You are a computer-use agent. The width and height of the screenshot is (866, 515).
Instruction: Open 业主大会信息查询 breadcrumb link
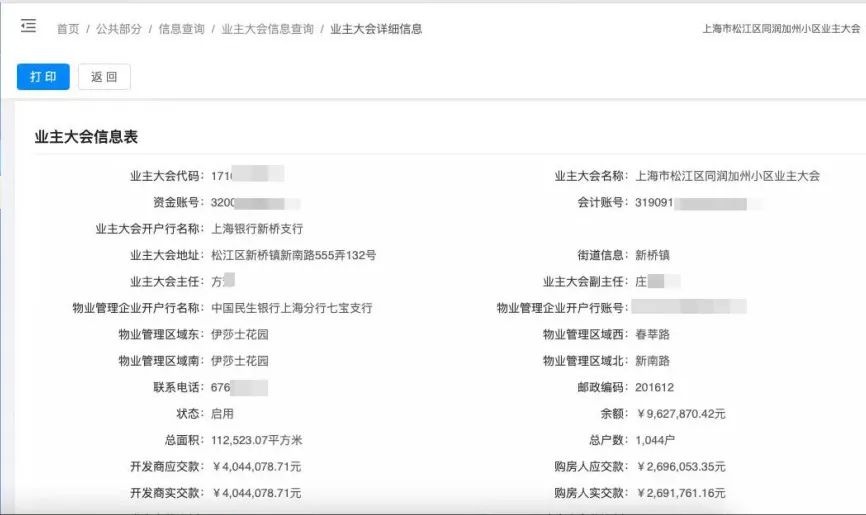coord(267,29)
